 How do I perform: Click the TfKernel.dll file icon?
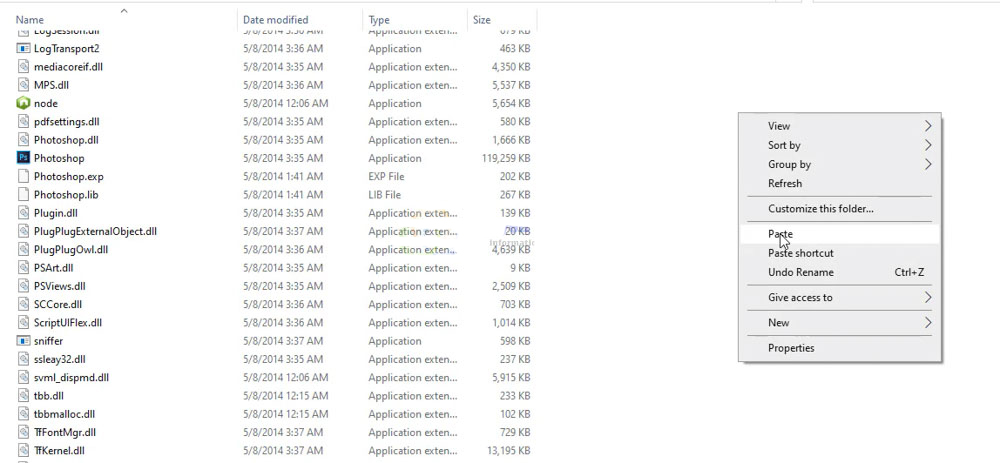(23, 450)
